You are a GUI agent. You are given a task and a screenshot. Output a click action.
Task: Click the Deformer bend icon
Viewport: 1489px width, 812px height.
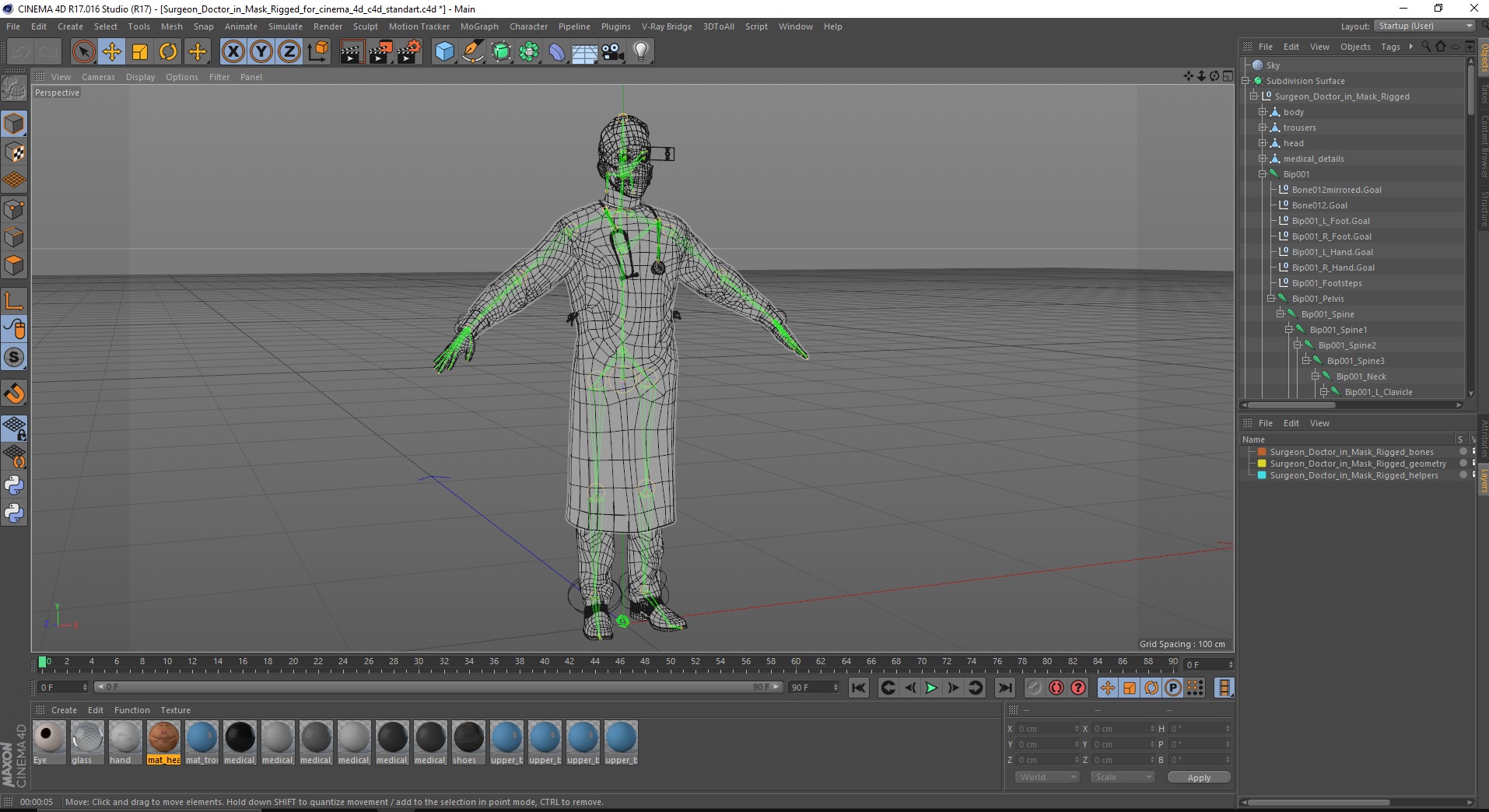coord(557,52)
